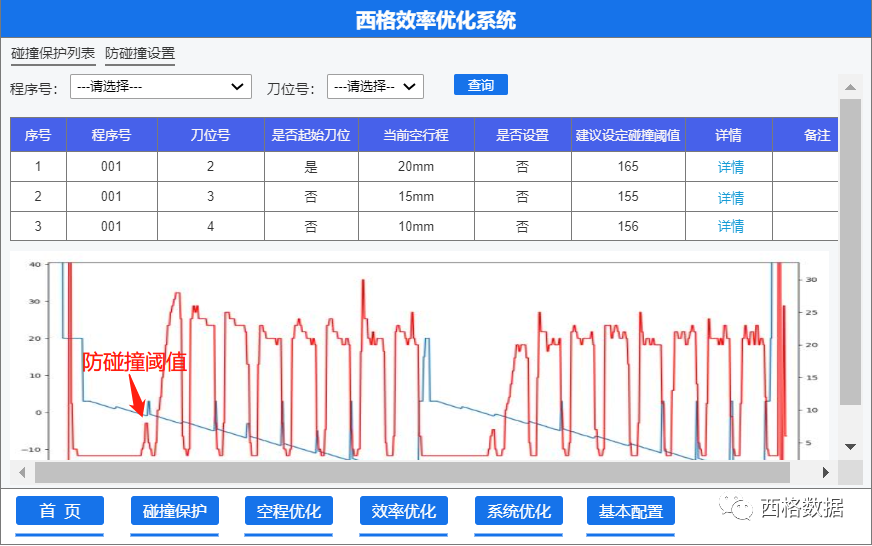The height and width of the screenshot is (546, 872).
Task: Open 详情 link for row 1
Action: click(x=730, y=167)
